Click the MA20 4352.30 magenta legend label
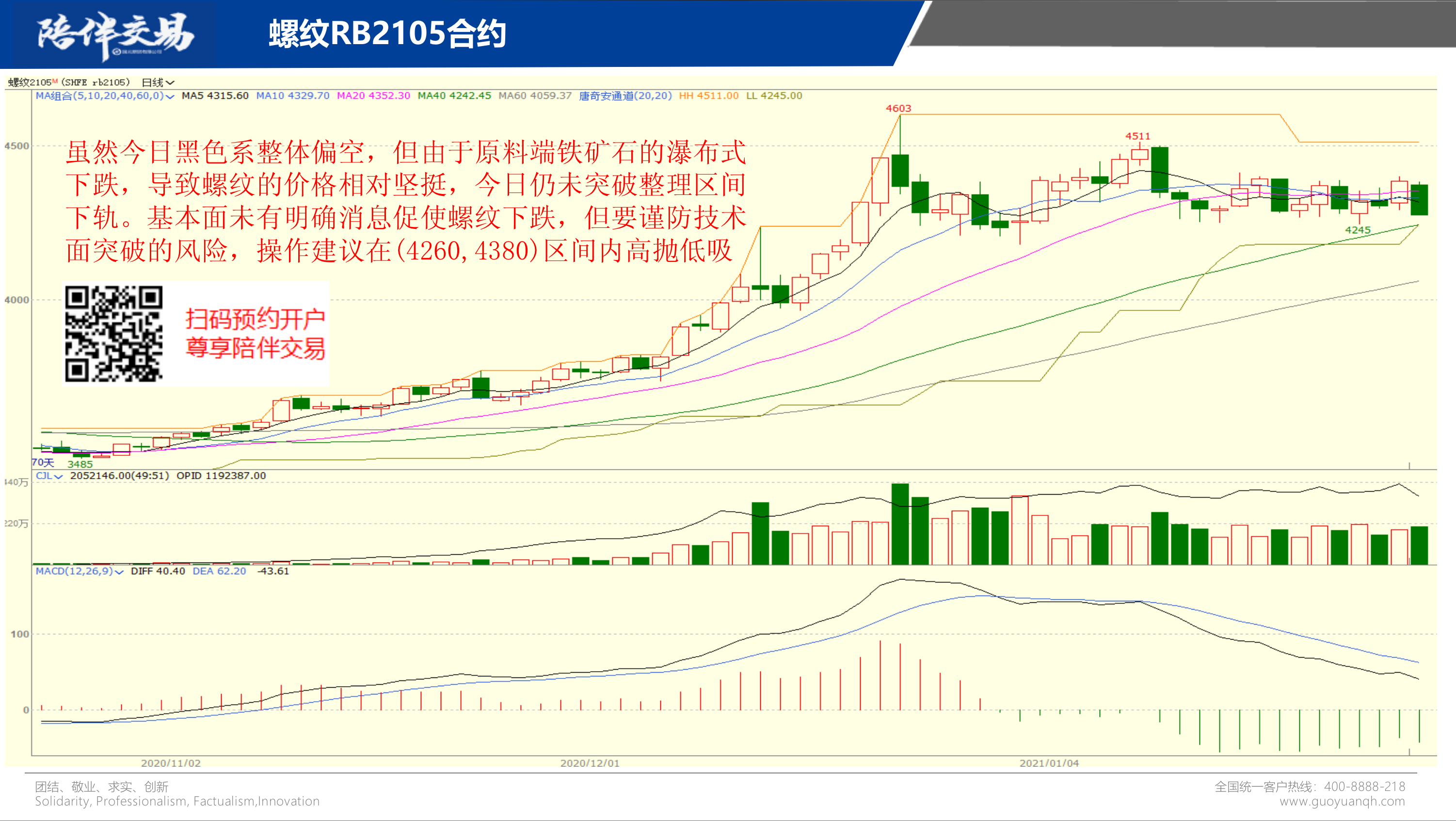 (373, 96)
